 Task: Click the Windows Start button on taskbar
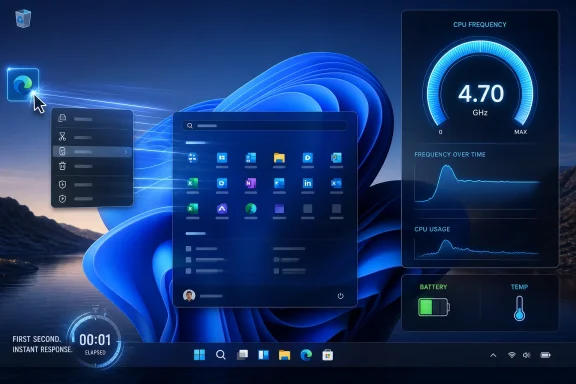[x=199, y=355]
